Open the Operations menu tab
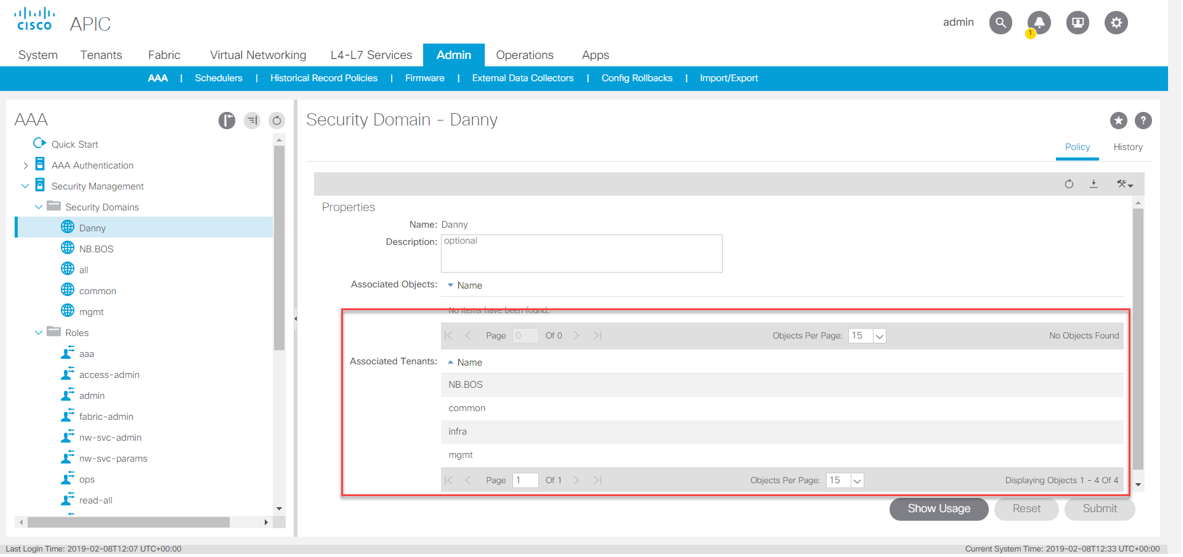Screen dimensions: 1183x557 click(x=524, y=55)
